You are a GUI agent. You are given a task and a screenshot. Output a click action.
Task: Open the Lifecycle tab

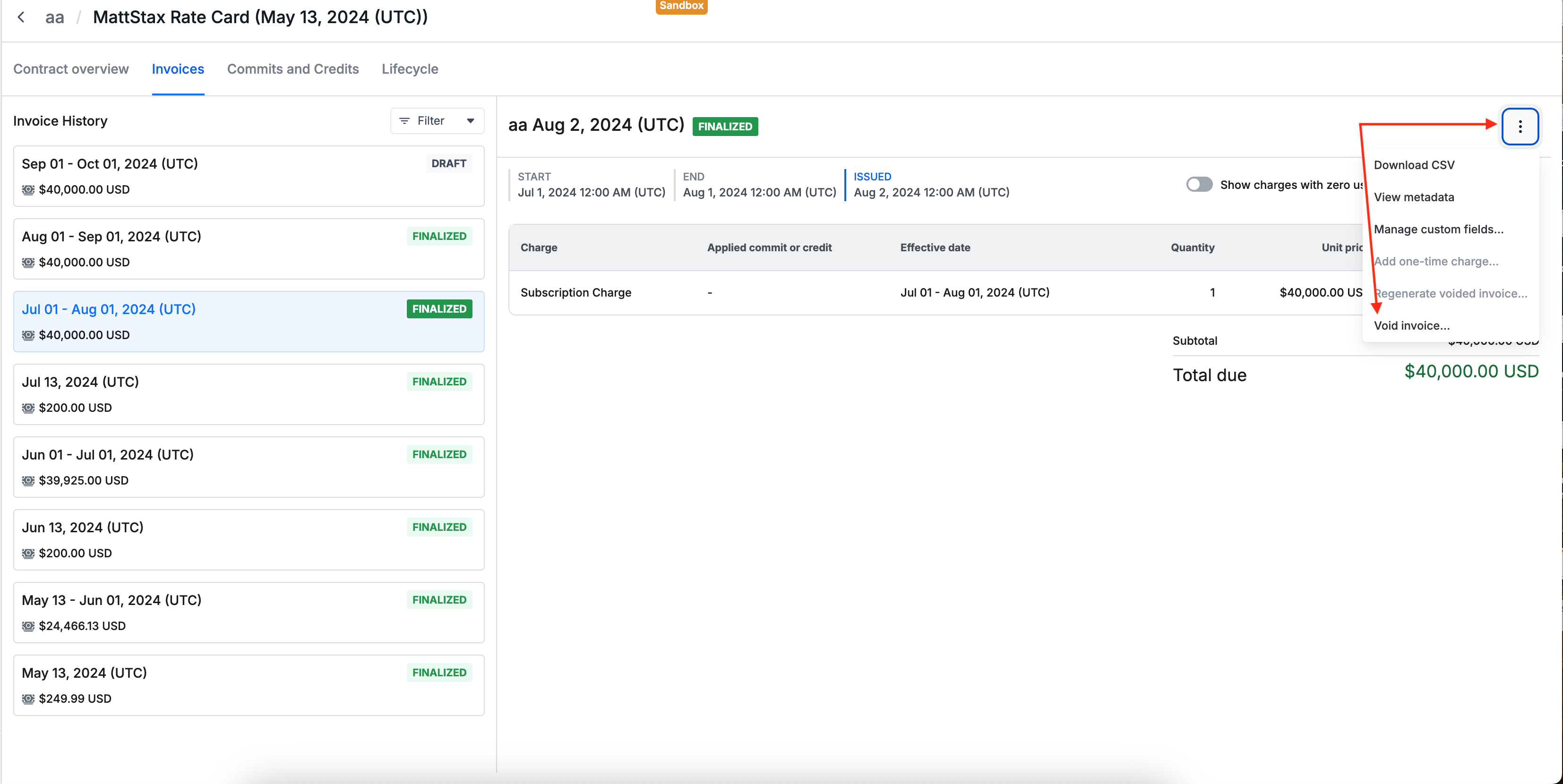point(410,69)
